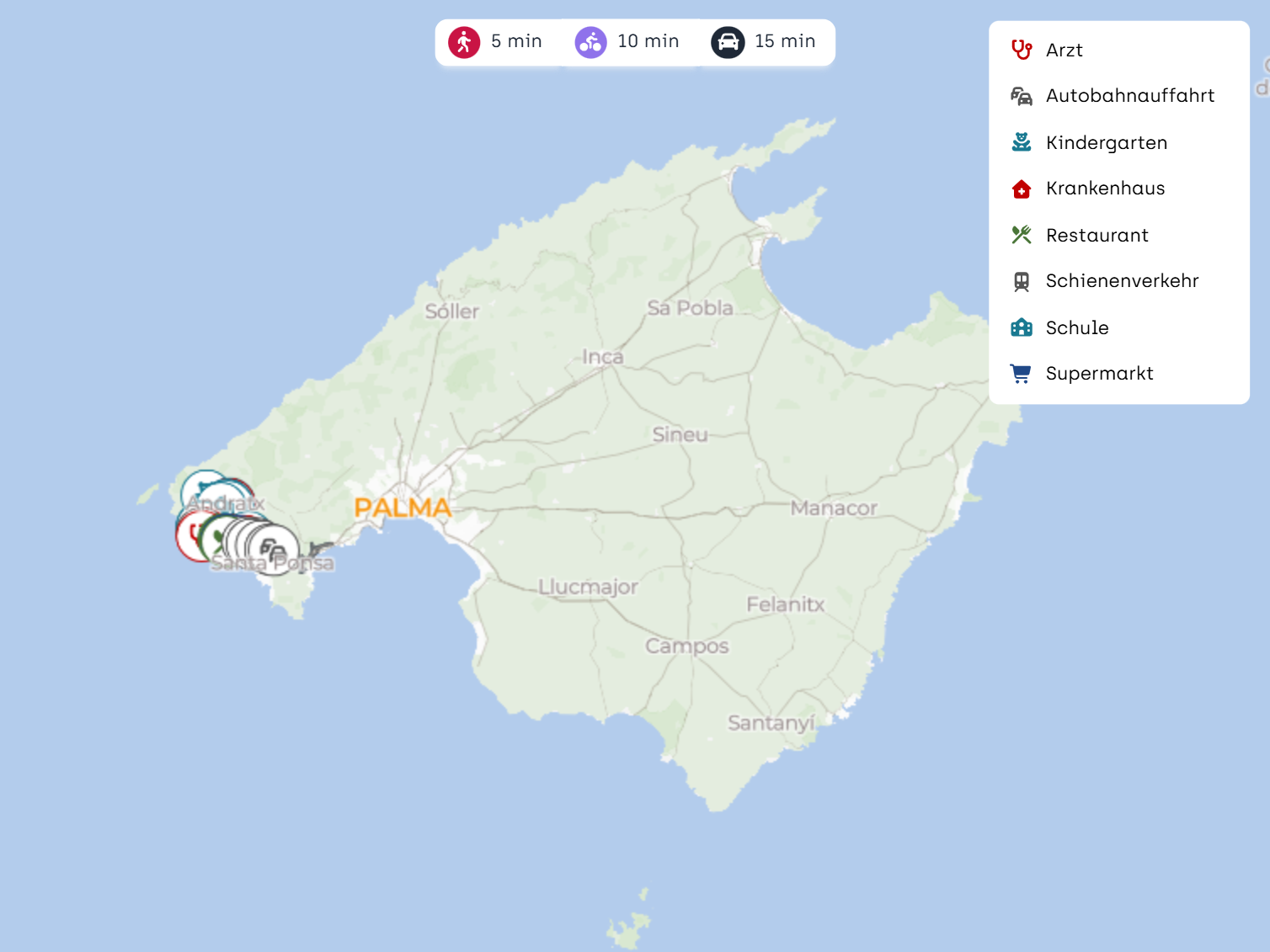Select the Supermarkt shopping cart icon
Screen dimensions: 1270x952
(1021, 374)
